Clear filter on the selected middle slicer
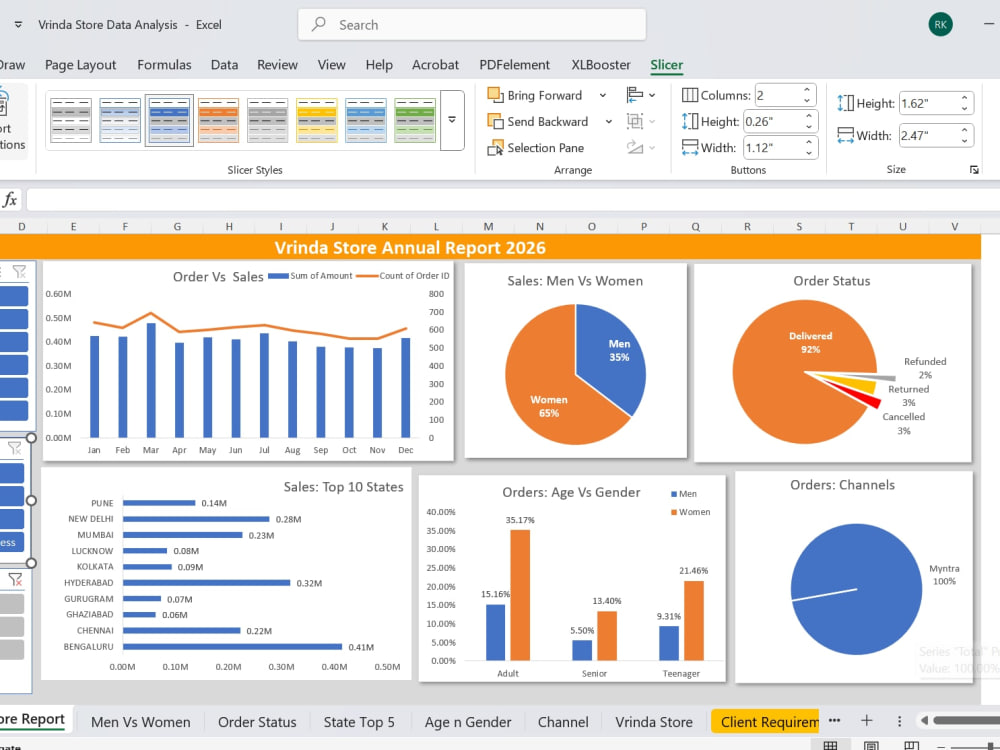Viewport: 1000px width, 750px height. 14,449
